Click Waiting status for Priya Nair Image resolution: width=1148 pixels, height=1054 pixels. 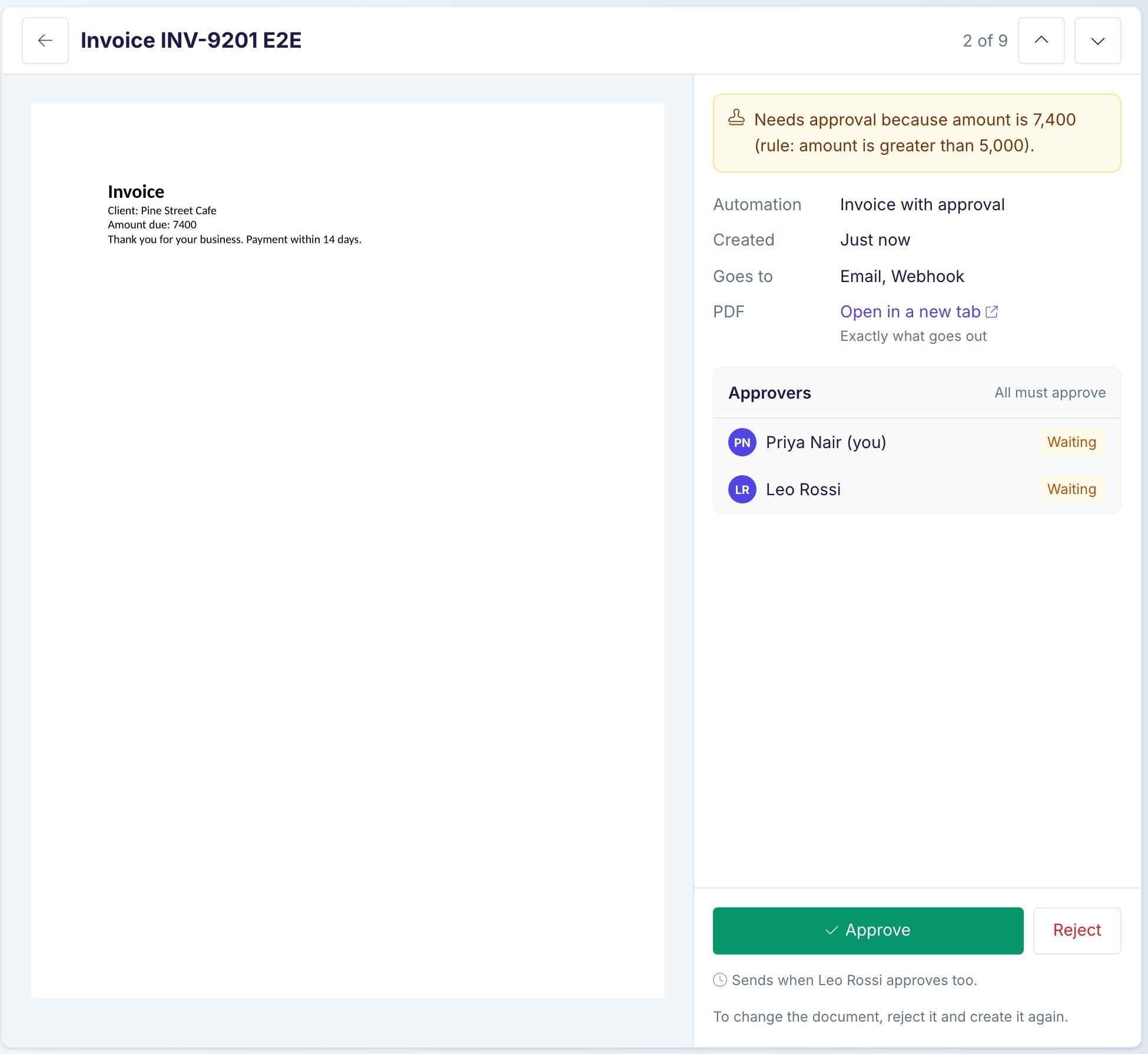click(1071, 442)
